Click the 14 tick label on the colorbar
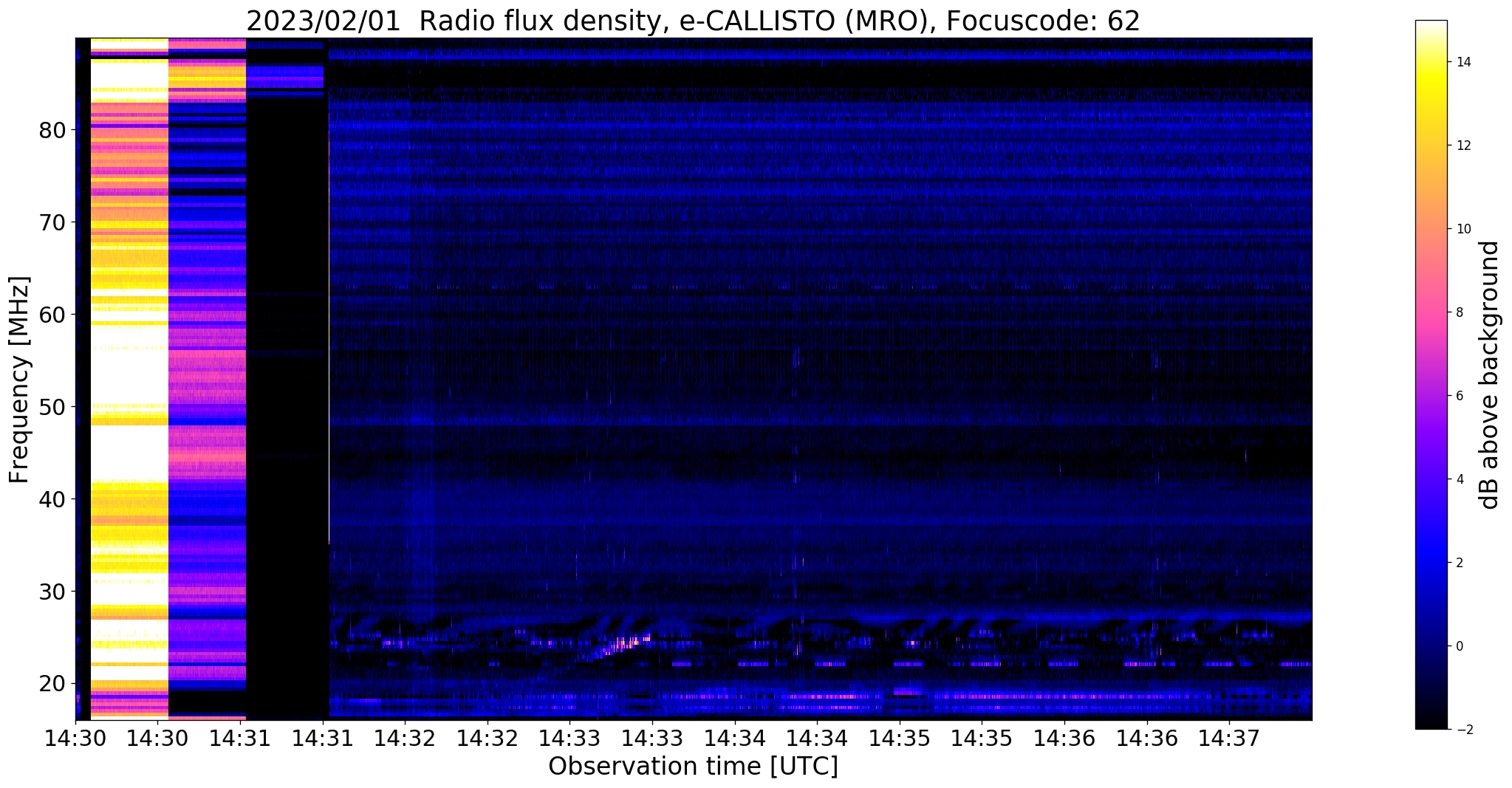Screen dimensions: 1512x788 [1463, 63]
